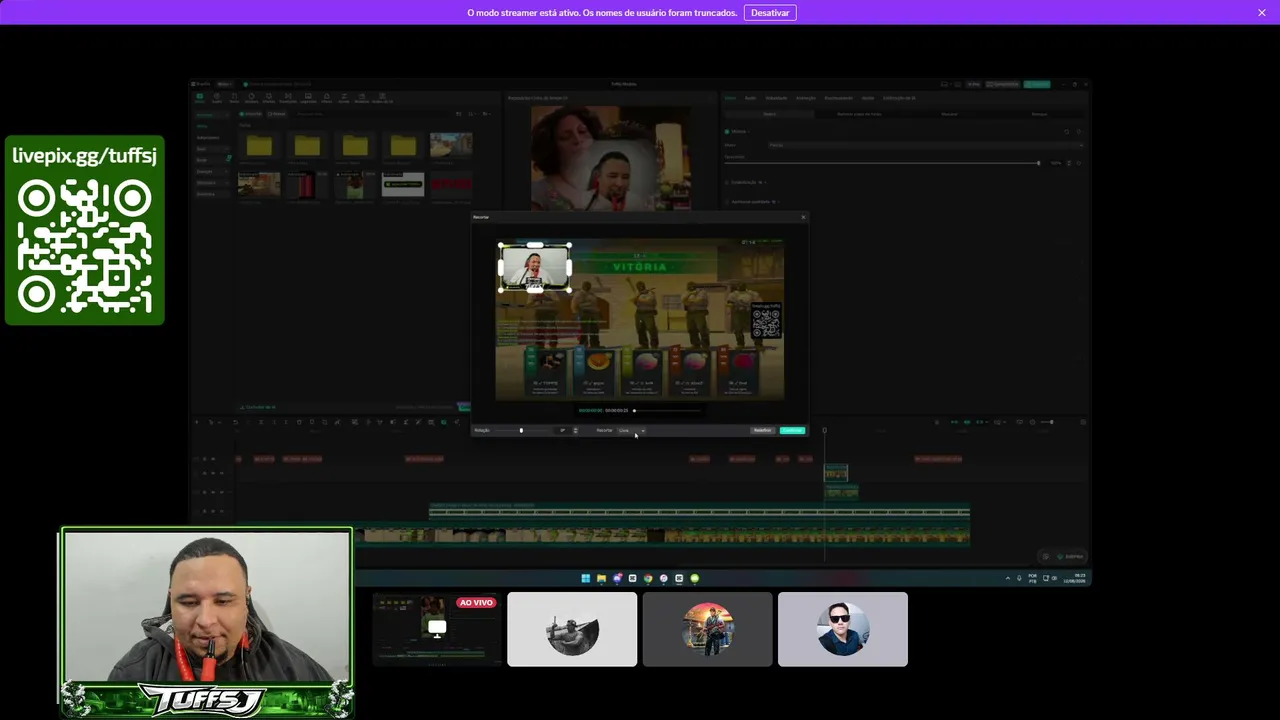Select the red Netflix-style media thumbnail

451,185
